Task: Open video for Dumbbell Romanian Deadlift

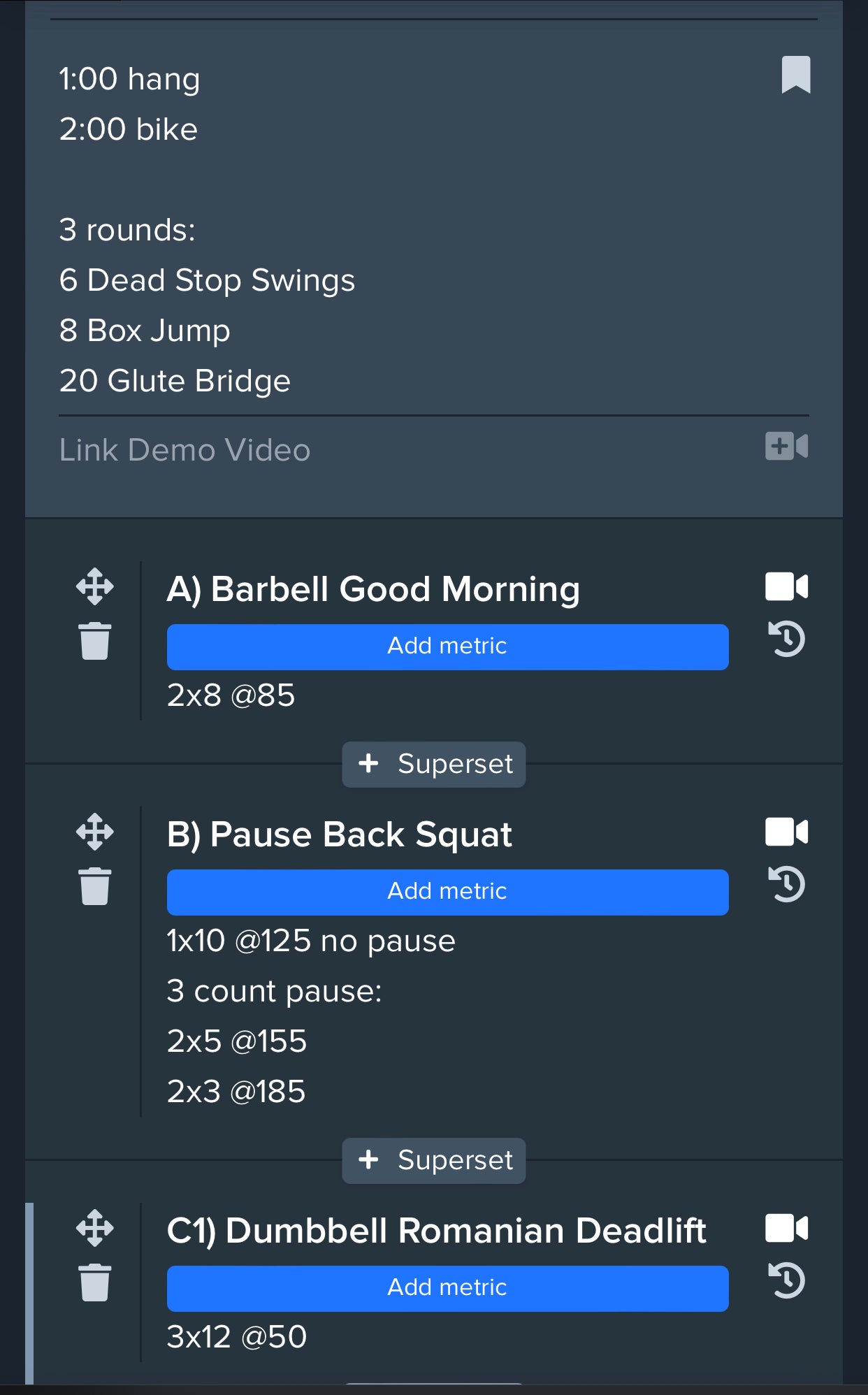Action: pos(786,1228)
